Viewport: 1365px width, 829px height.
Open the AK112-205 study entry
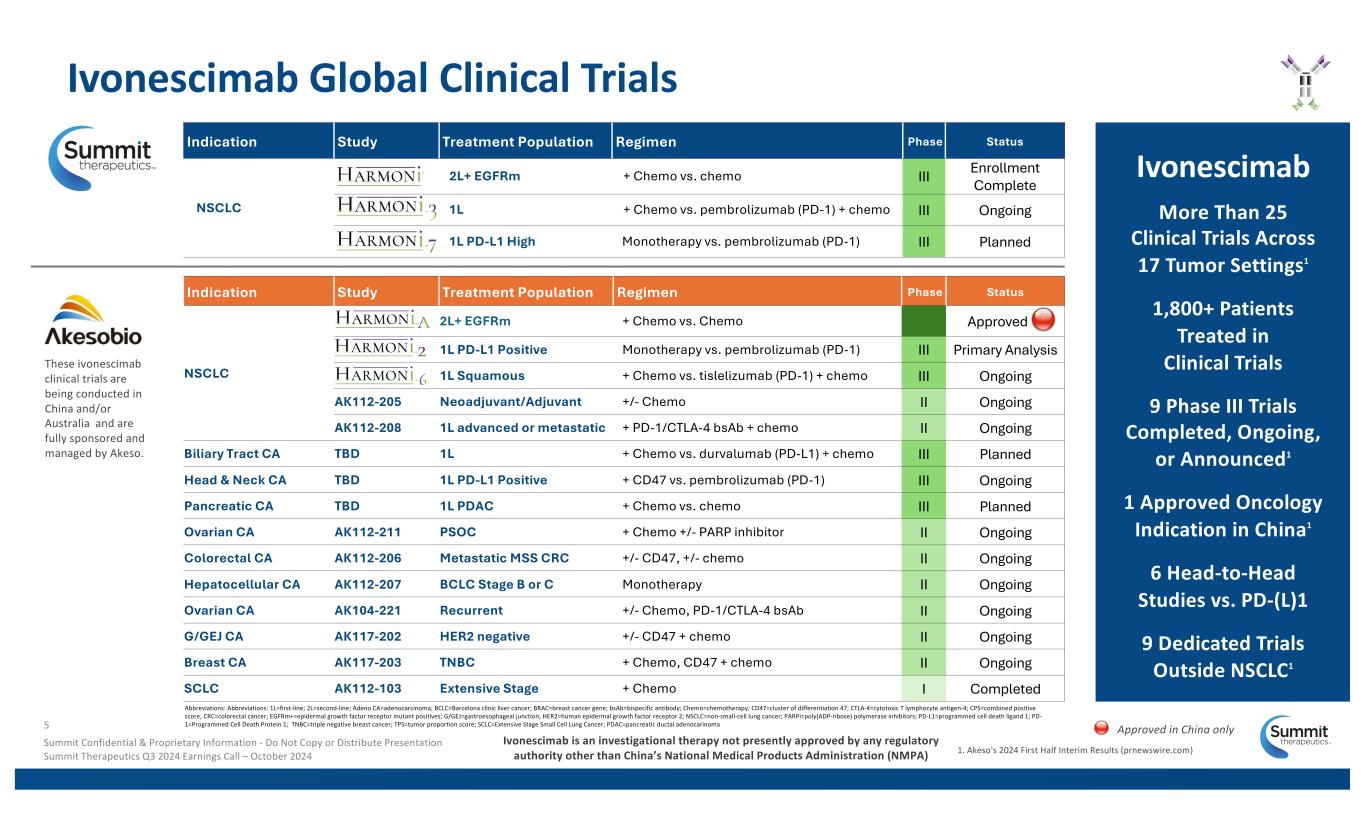(x=367, y=402)
